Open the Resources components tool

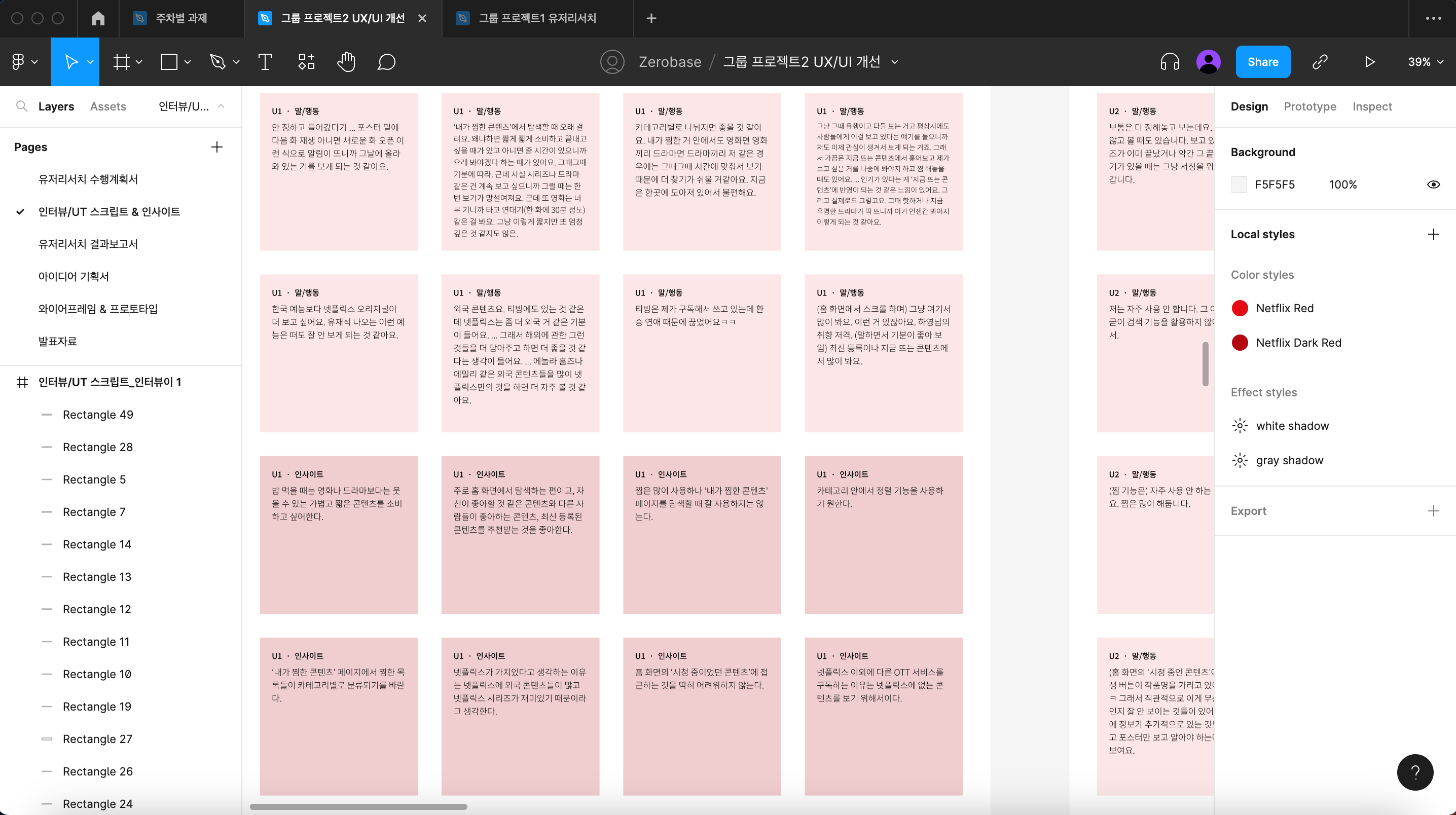coord(306,62)
